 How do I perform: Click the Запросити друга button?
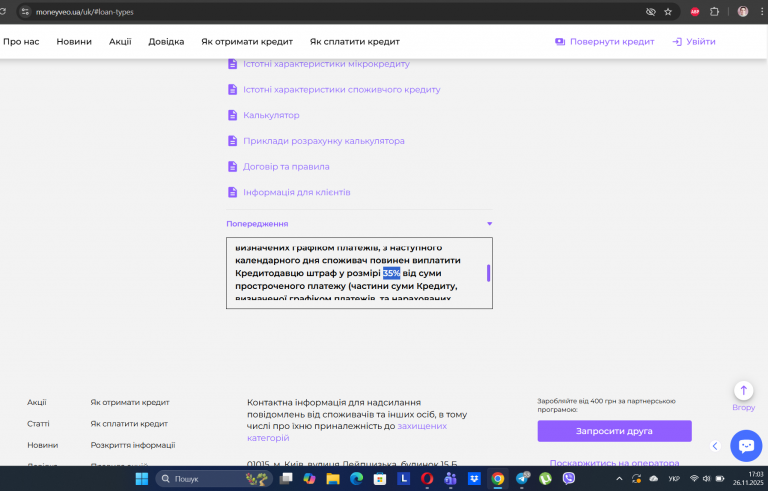pos(614,431)
